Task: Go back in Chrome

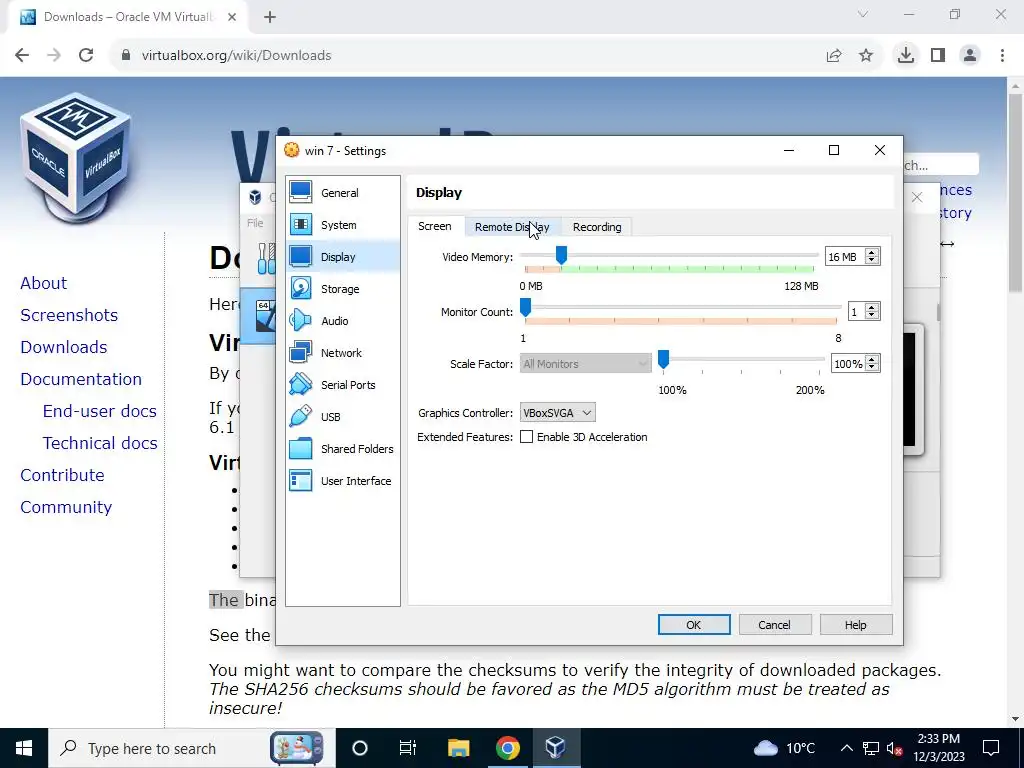Action: coord(22,56)
